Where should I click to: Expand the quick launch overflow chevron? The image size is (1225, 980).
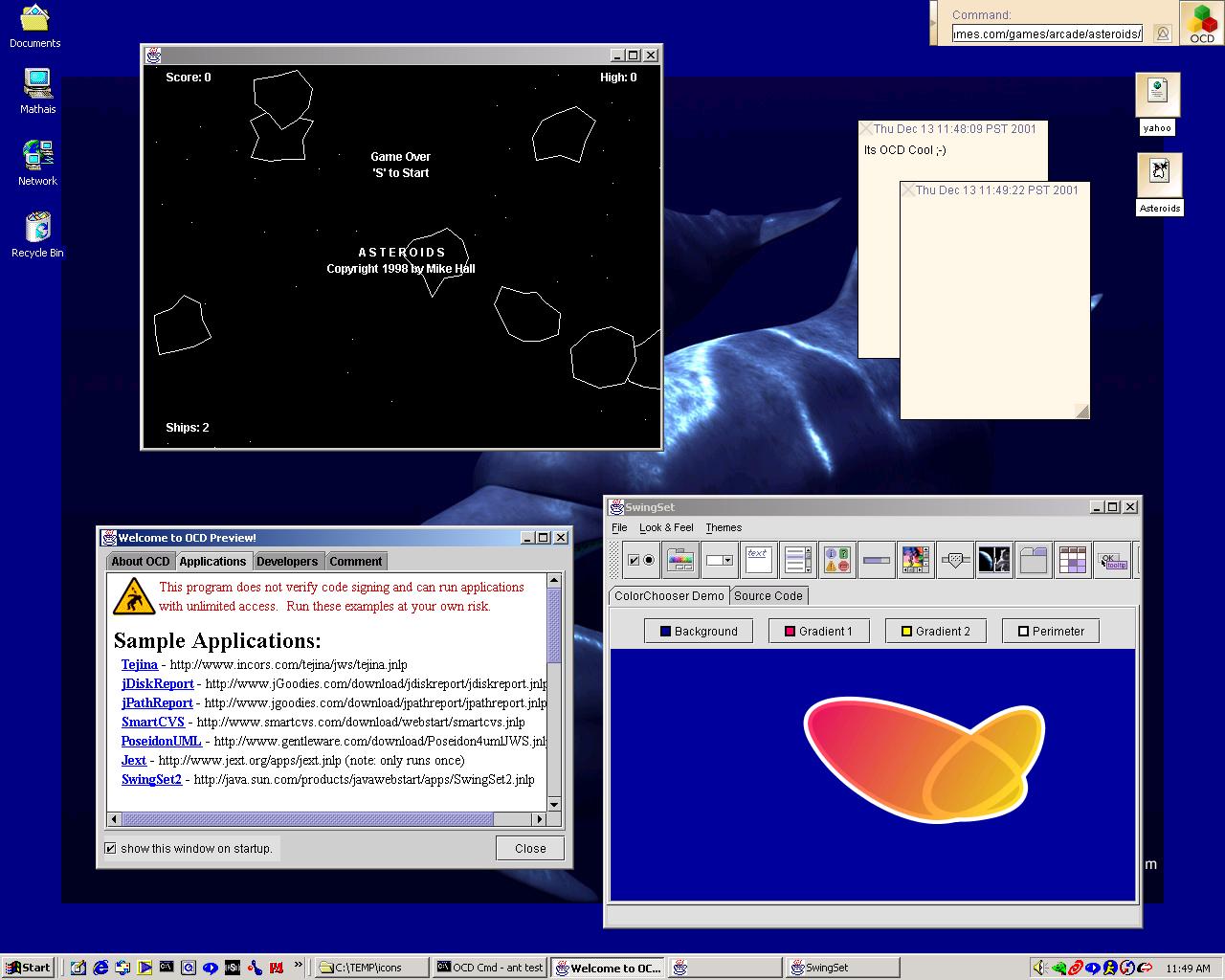pos(299,965)
